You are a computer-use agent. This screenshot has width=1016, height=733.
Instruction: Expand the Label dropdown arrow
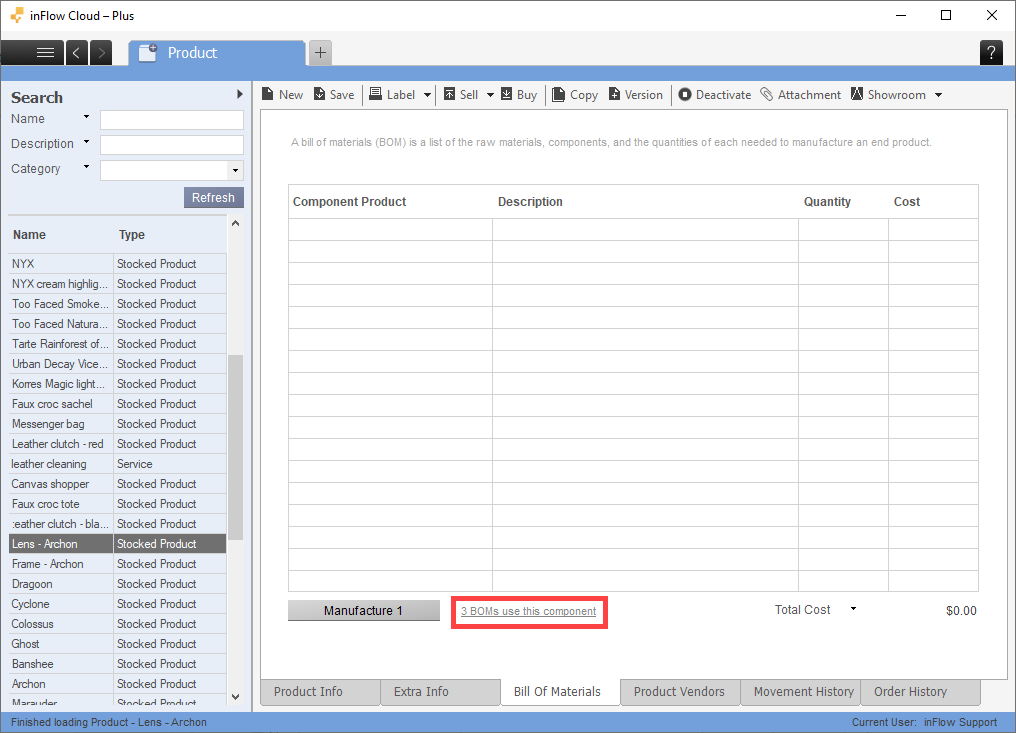(x=428, y=95)
